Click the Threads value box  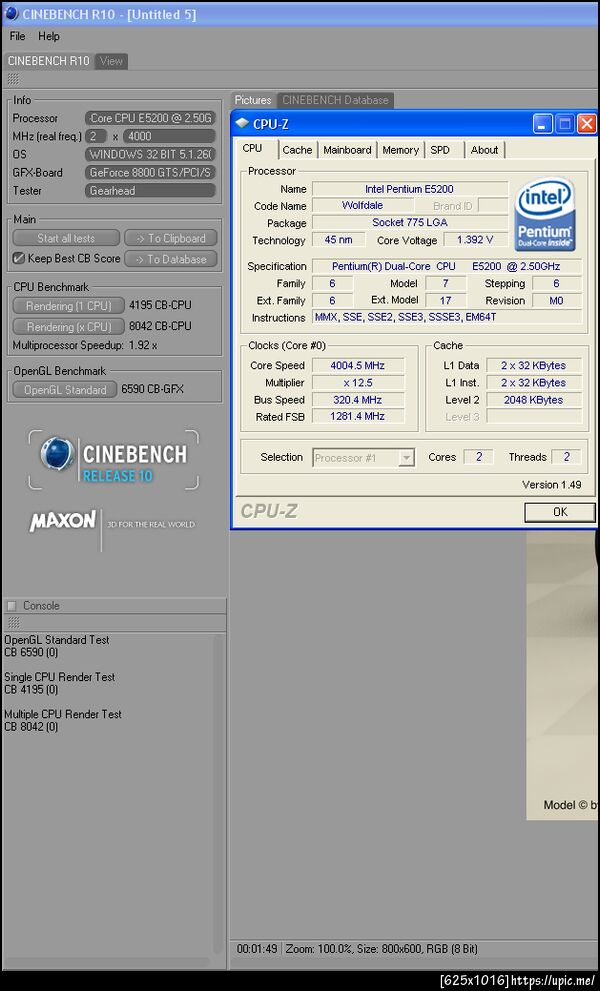coord(566,457)
